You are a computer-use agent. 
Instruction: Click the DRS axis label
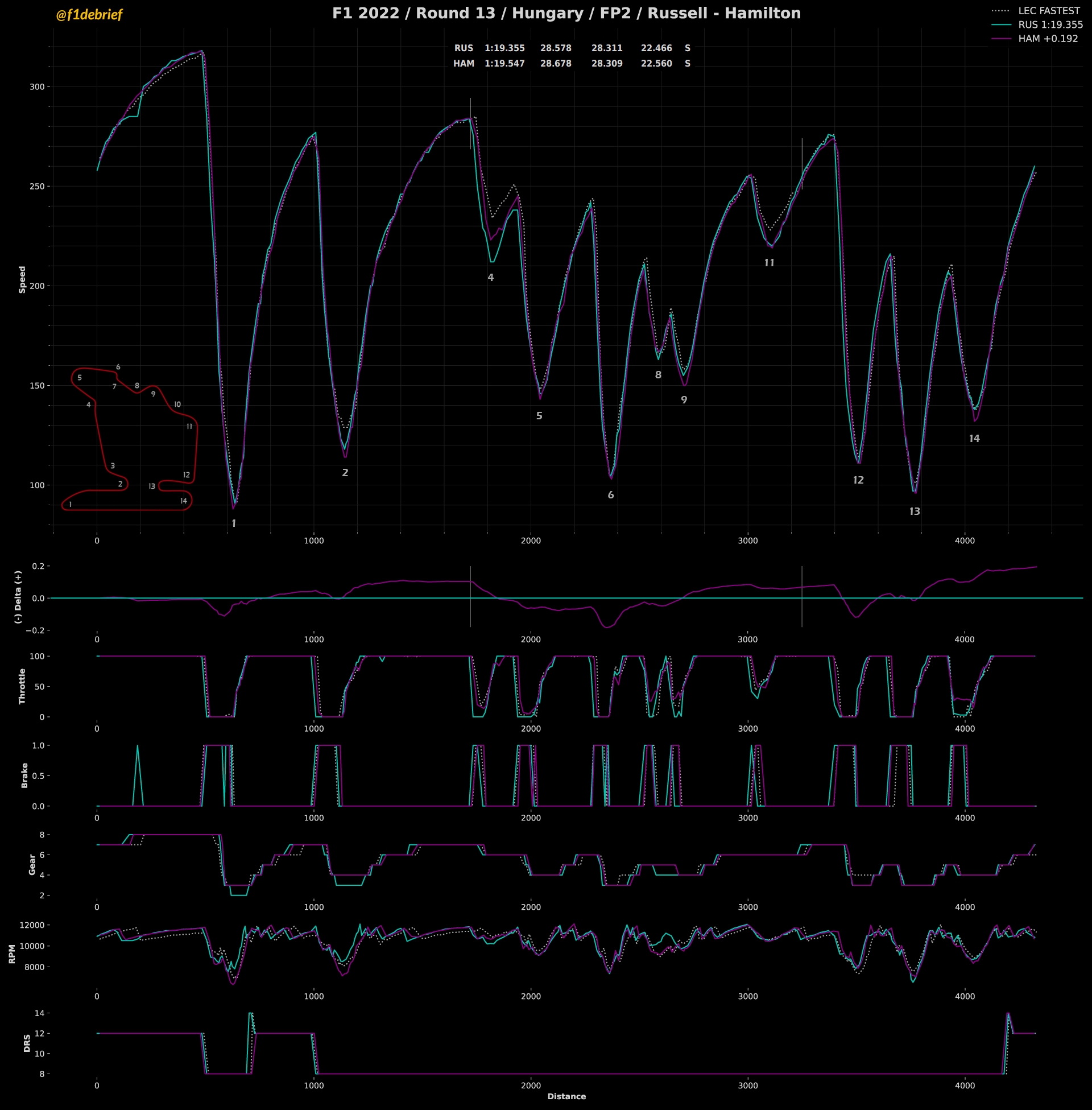27,1043
